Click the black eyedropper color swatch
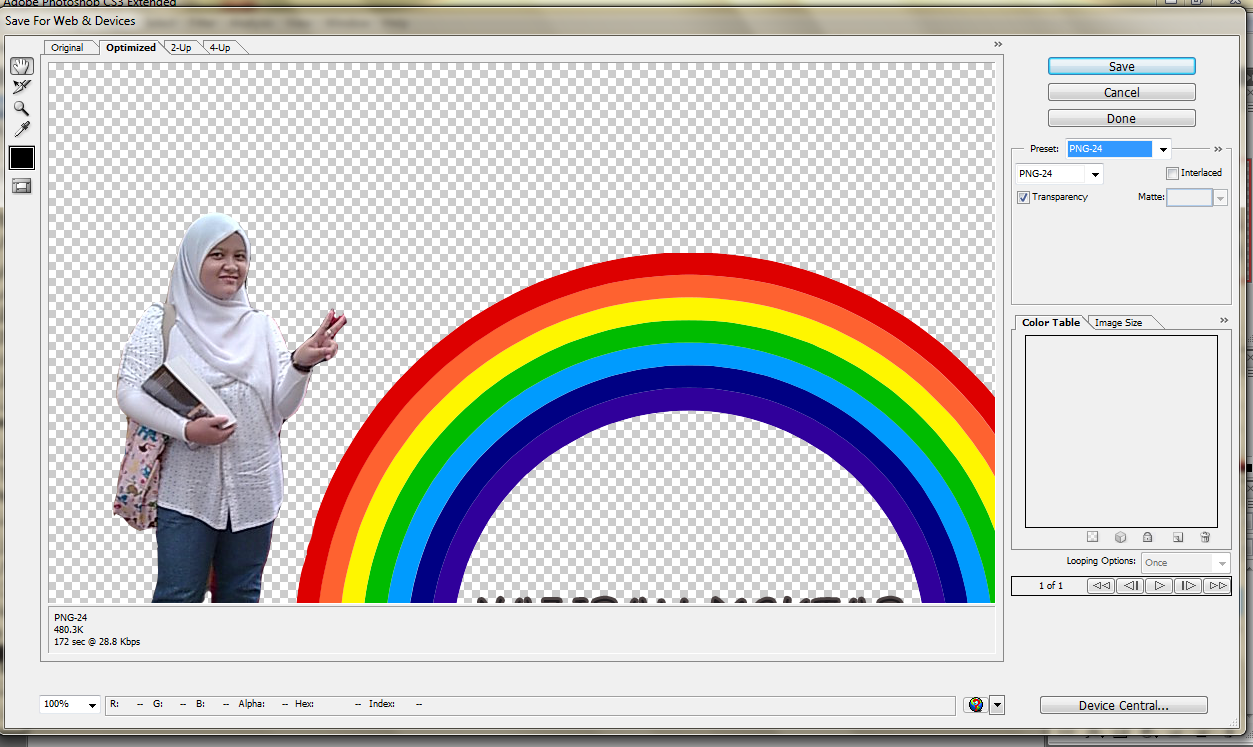 point(21,157)
